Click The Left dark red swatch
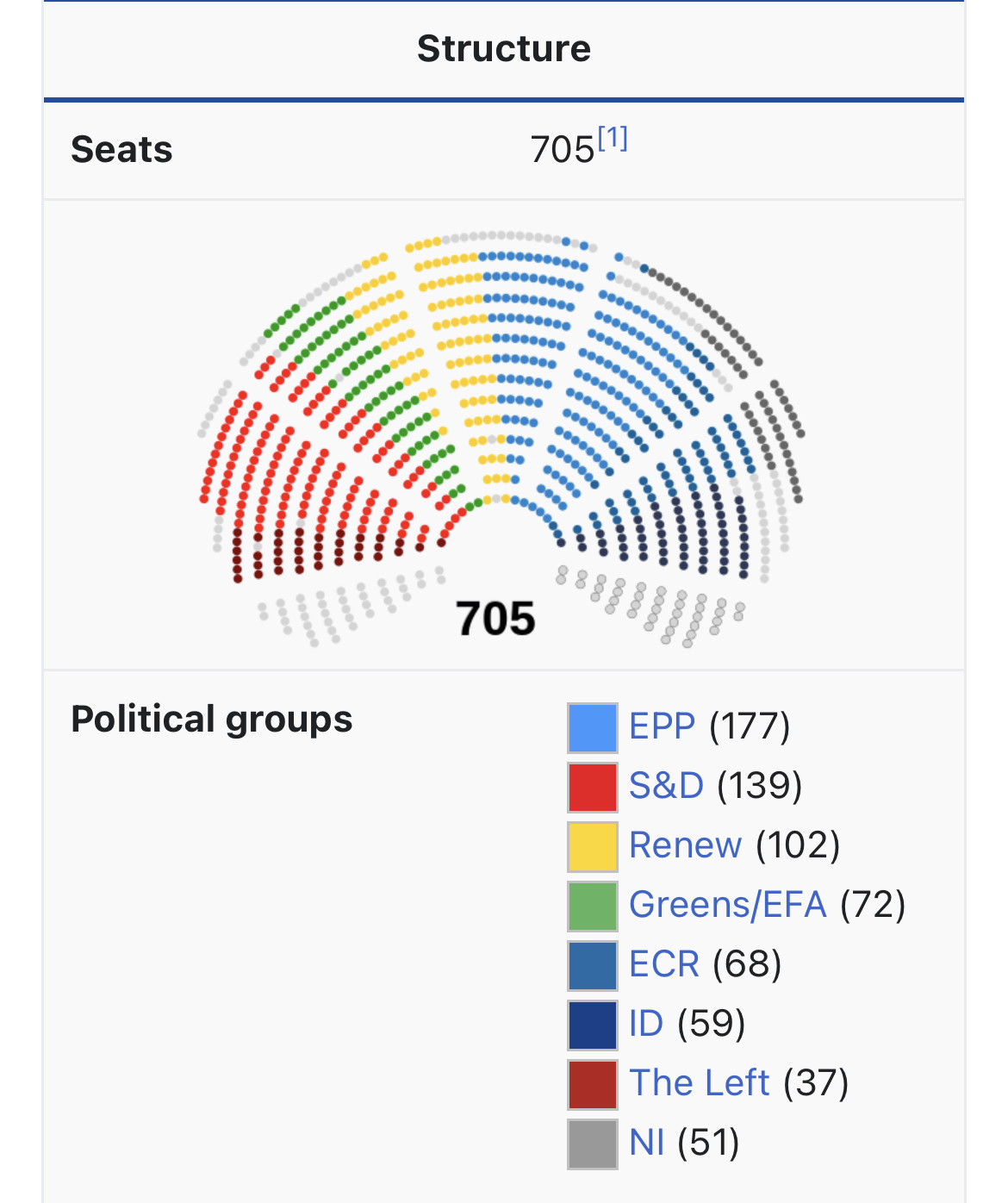Viewport: 1008px width, 1203px height. (x=592, y=1084)
